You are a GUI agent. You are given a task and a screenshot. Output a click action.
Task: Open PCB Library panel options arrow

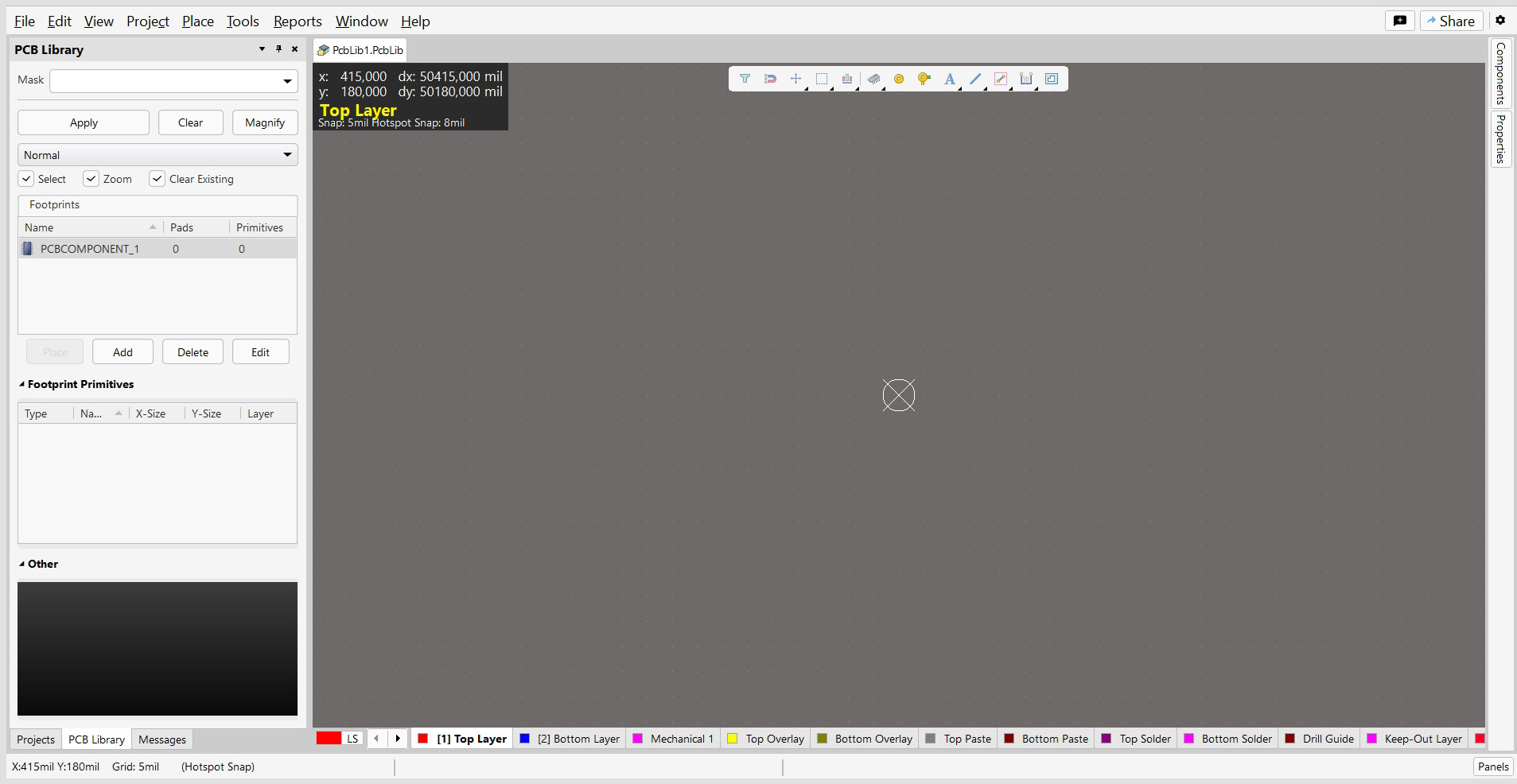click(262, 49)
